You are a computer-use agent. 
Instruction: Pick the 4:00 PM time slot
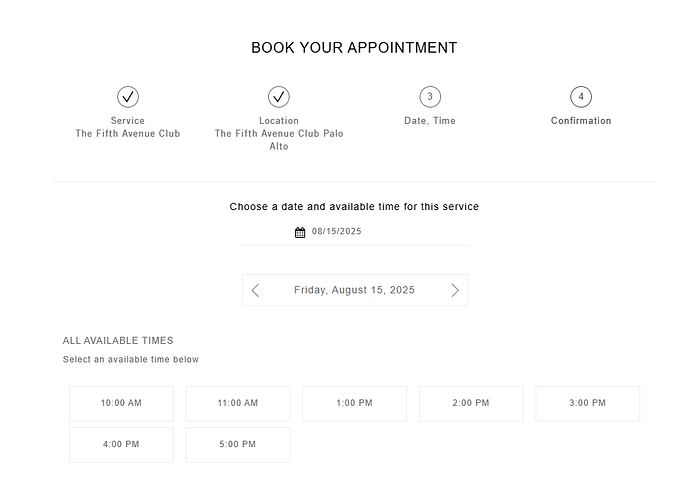pyautogui.click(x=121, y=445)
